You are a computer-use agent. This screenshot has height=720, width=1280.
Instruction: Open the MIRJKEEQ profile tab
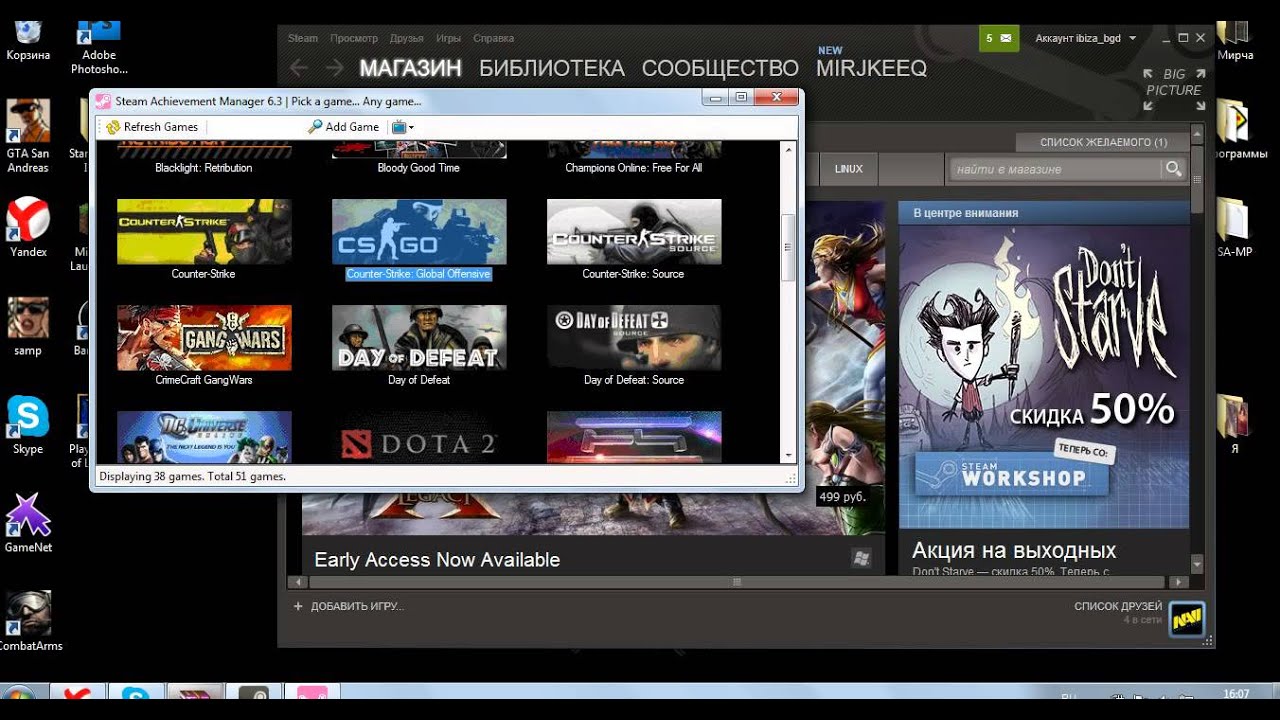pyautogui.click(x=871, y=68)
